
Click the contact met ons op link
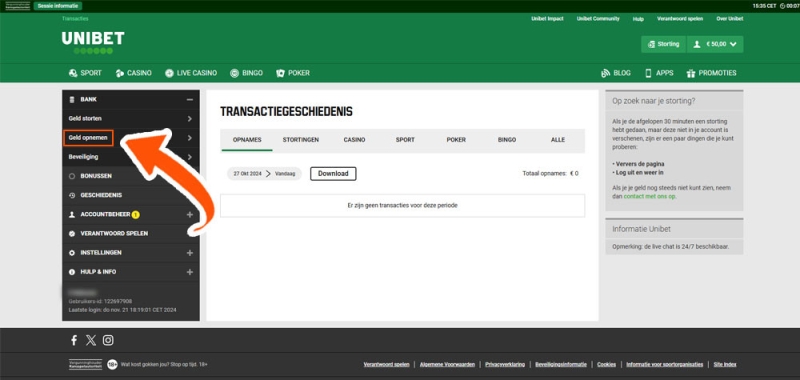[x=649, y=196]
